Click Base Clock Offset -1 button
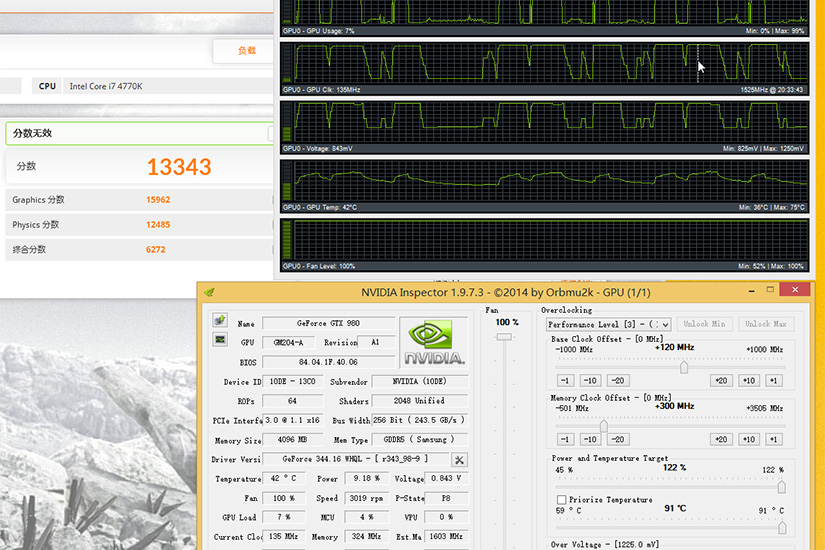Screen dimensions: 825x550 pos(565,381)
